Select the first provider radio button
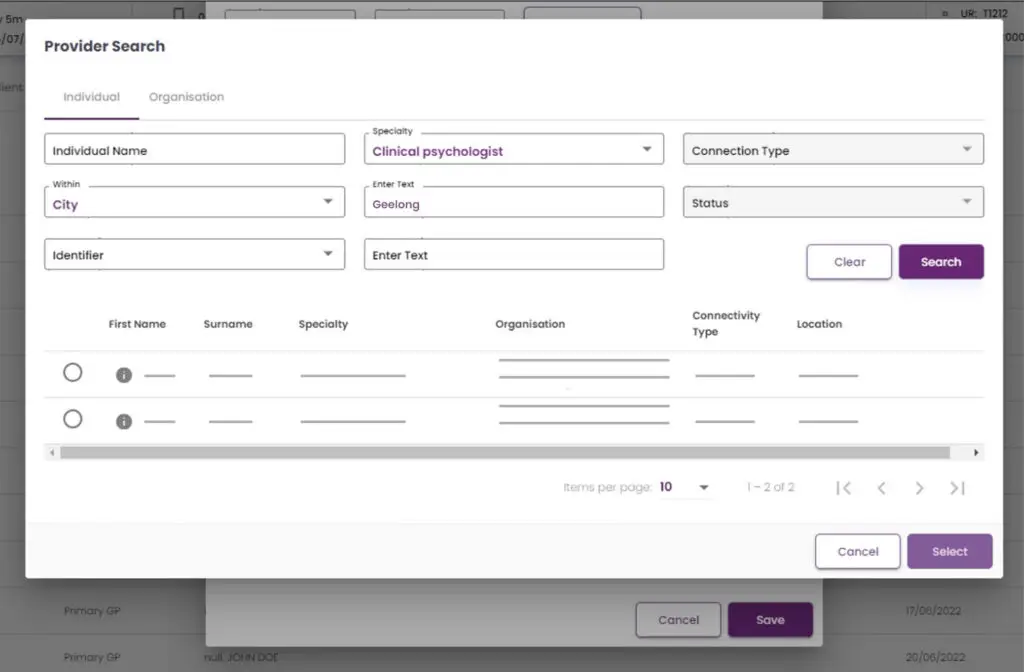The width and height of the screenshot is (1024, 672). (x=73, y=372)
